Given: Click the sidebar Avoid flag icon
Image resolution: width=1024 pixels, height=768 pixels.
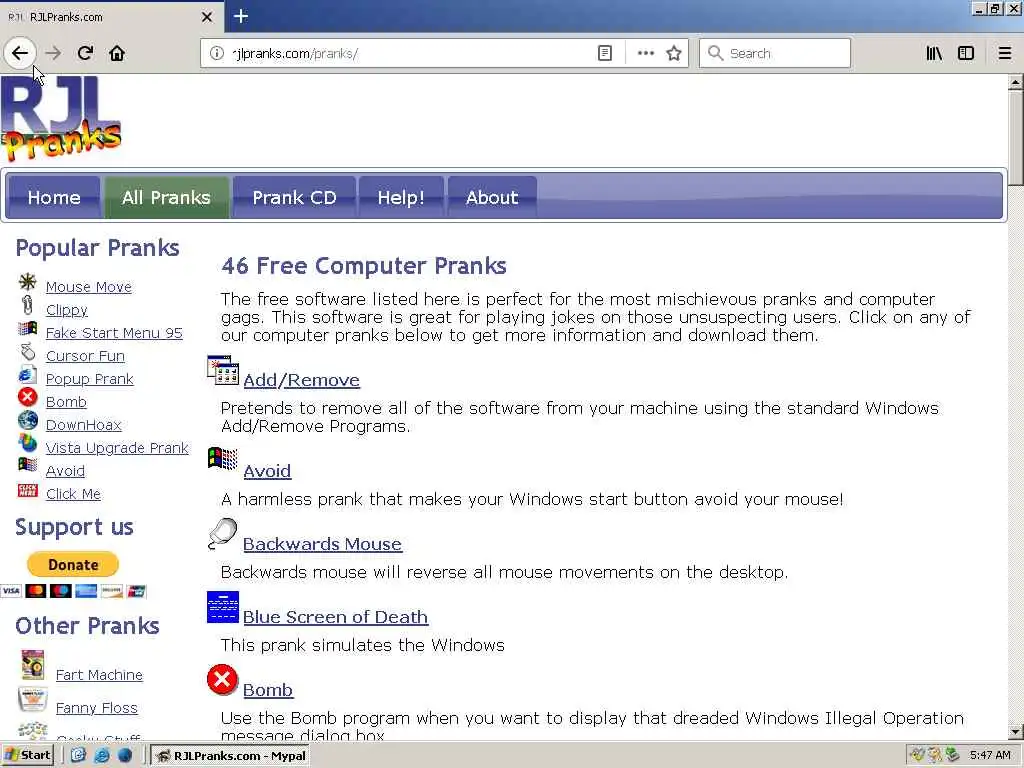Looking at the screenshot, I should coord(27,465).
